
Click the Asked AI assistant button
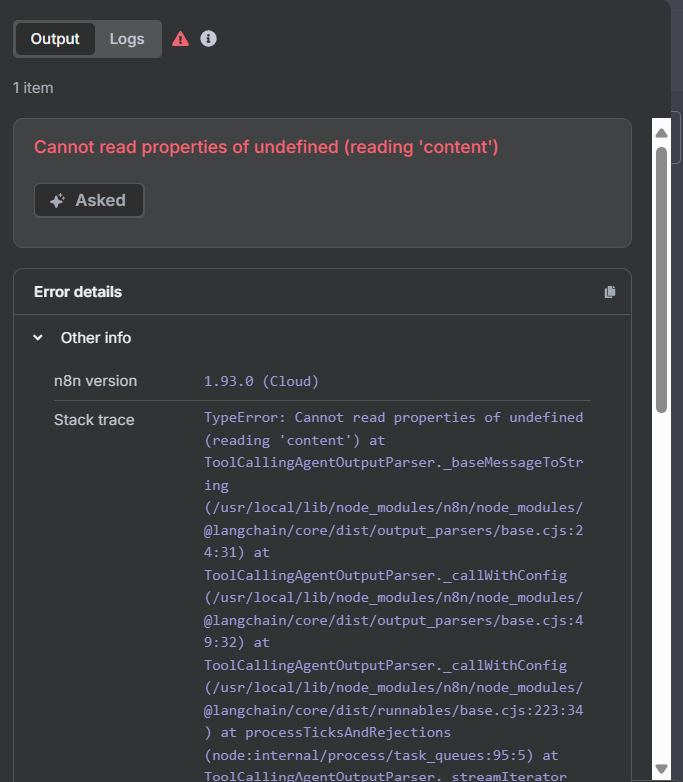89,200
